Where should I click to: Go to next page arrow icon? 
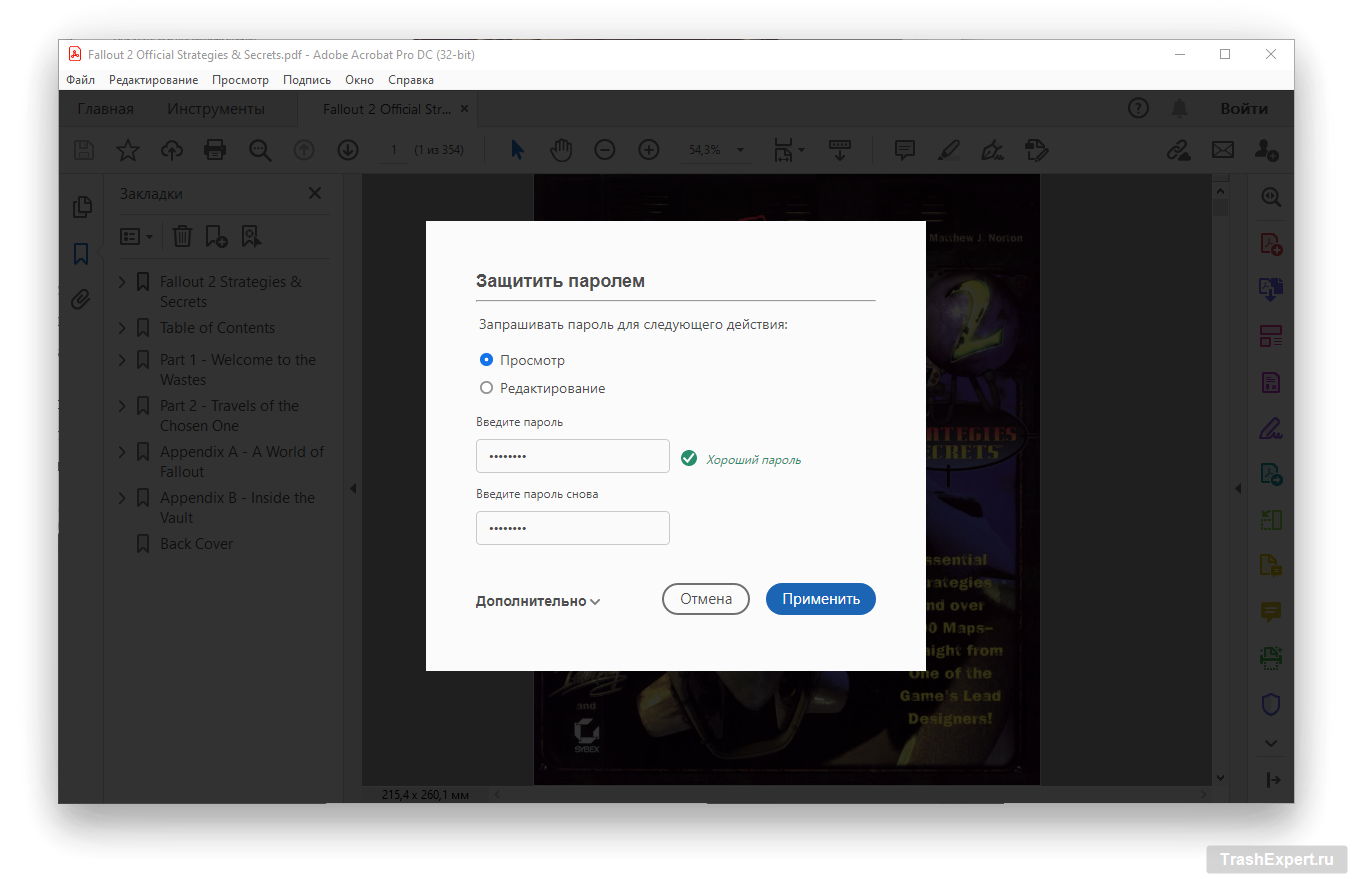pyautogui.click(x=347, y=150)
